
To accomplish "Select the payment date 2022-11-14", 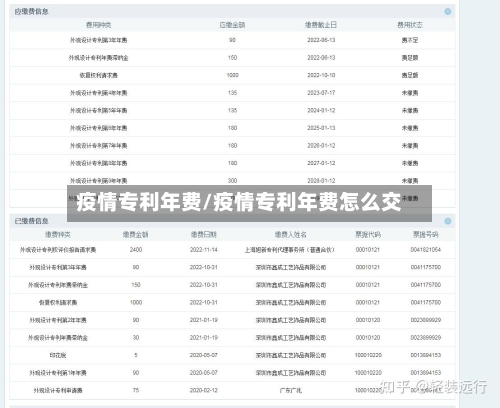I will tap(204, 250).
